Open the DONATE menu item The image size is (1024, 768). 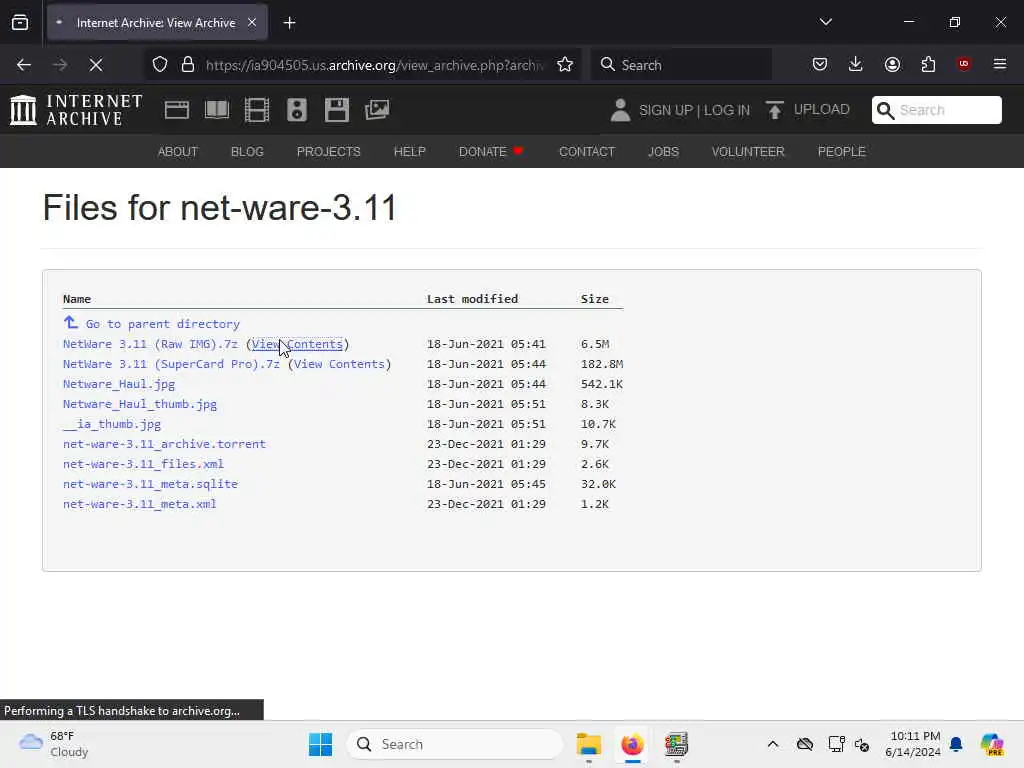[x=491, y=152]
